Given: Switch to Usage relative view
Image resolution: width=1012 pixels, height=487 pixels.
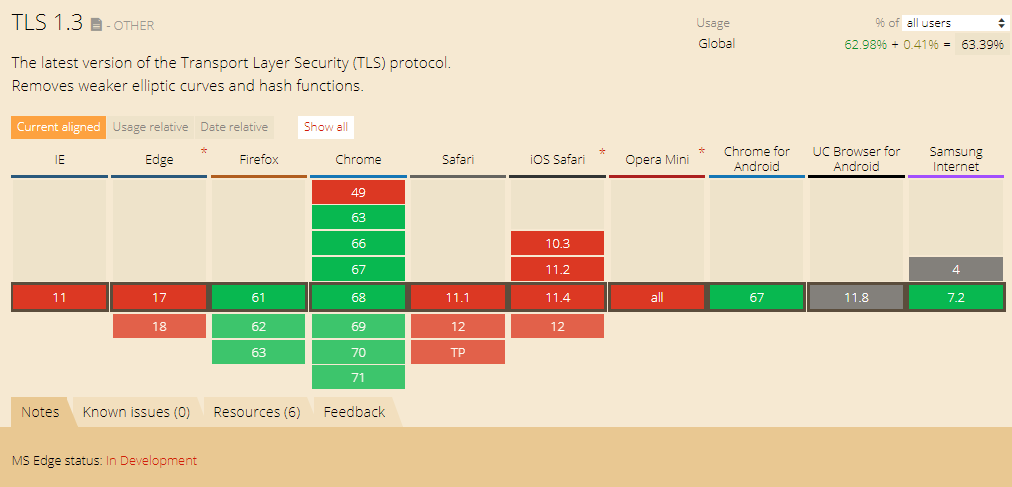Looking at the screenshot, I should pyautogui.click(x=150, y=127).
